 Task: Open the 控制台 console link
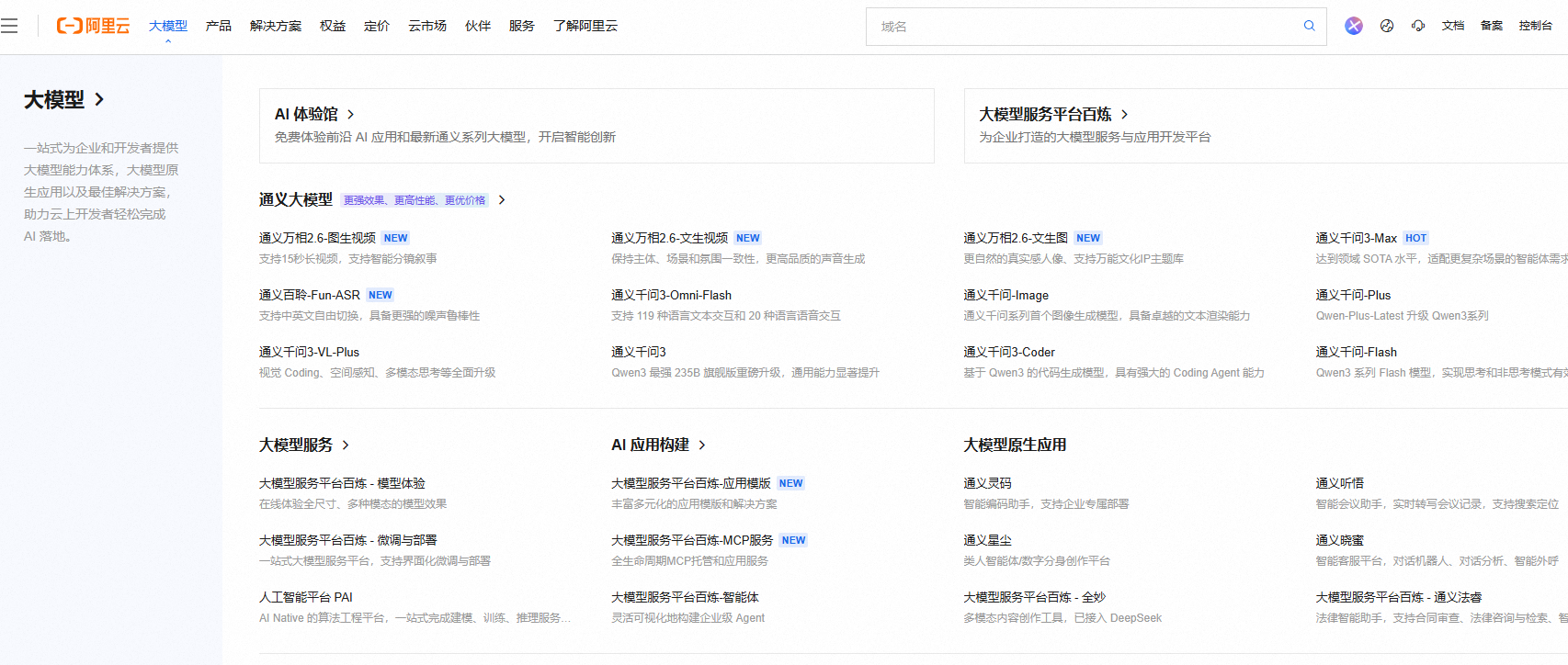[1536, 26]
